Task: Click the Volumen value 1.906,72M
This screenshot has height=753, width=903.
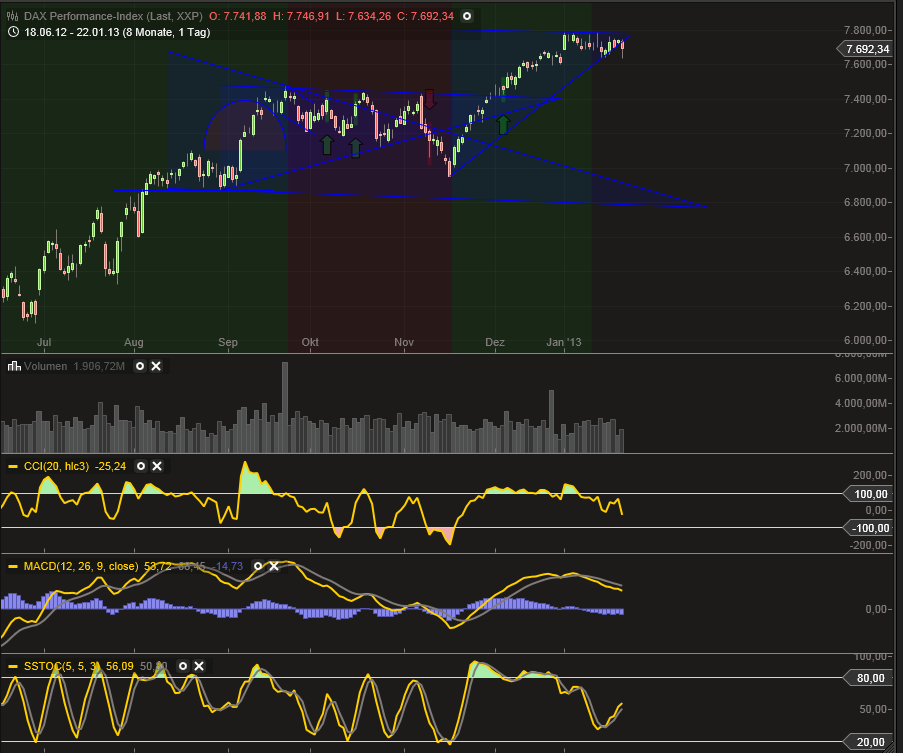Action: coord(99,366)
